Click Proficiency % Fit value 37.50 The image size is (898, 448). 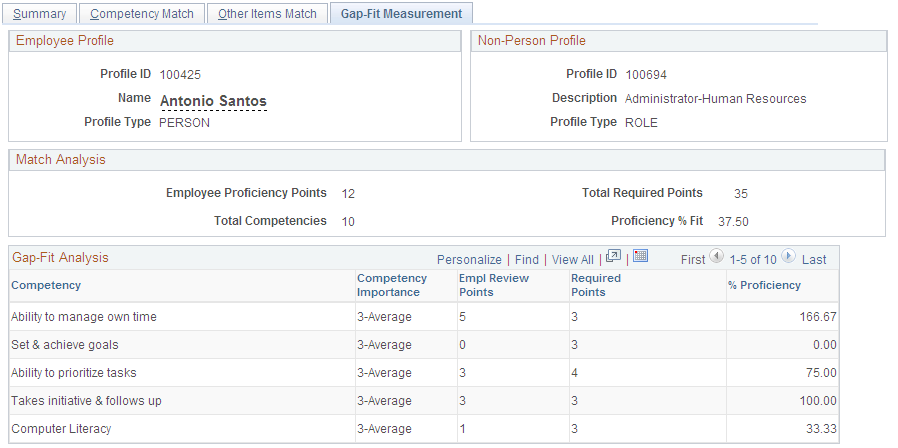coord(733,222)
